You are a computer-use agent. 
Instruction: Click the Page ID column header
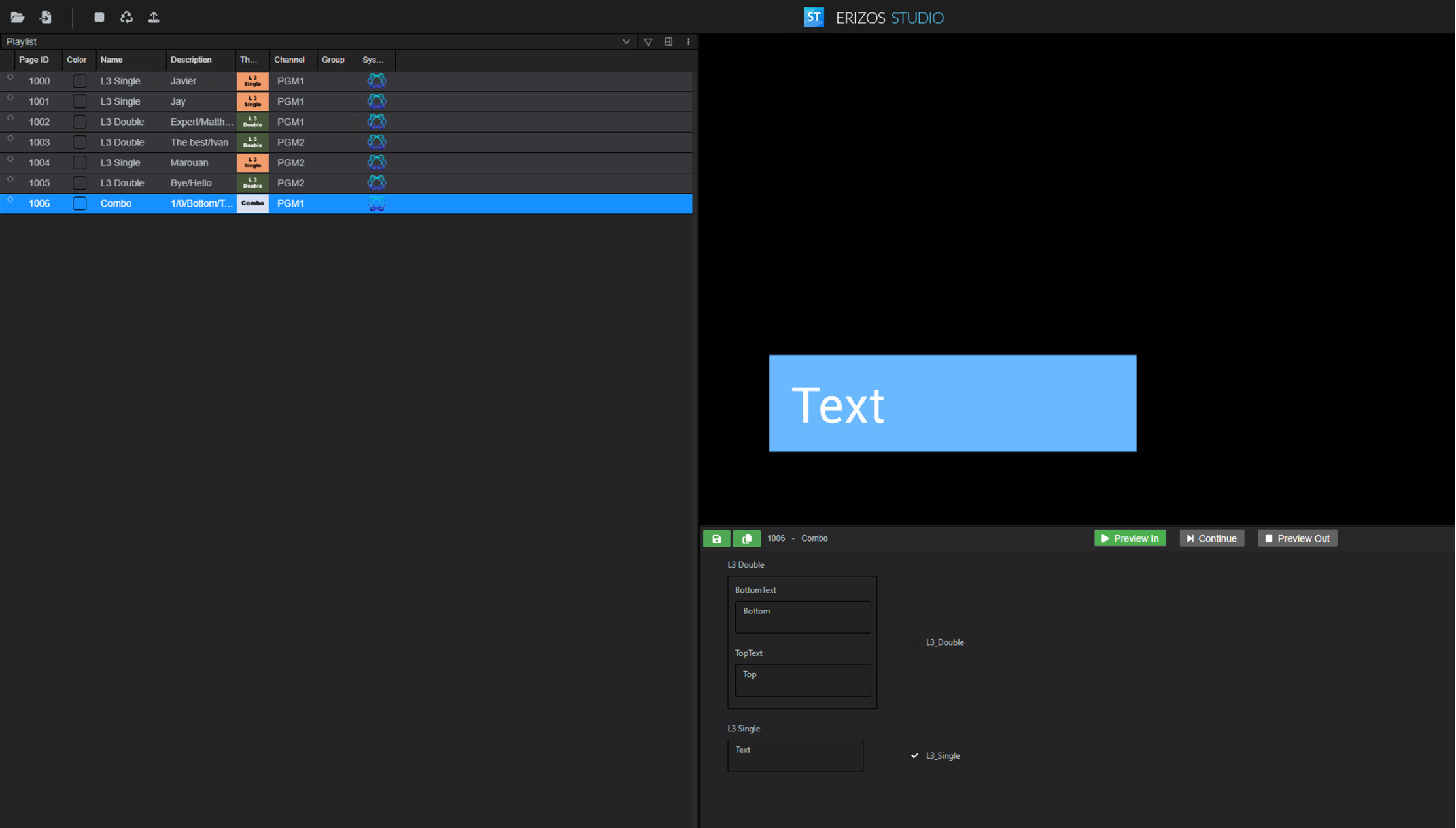coord(33,60)
